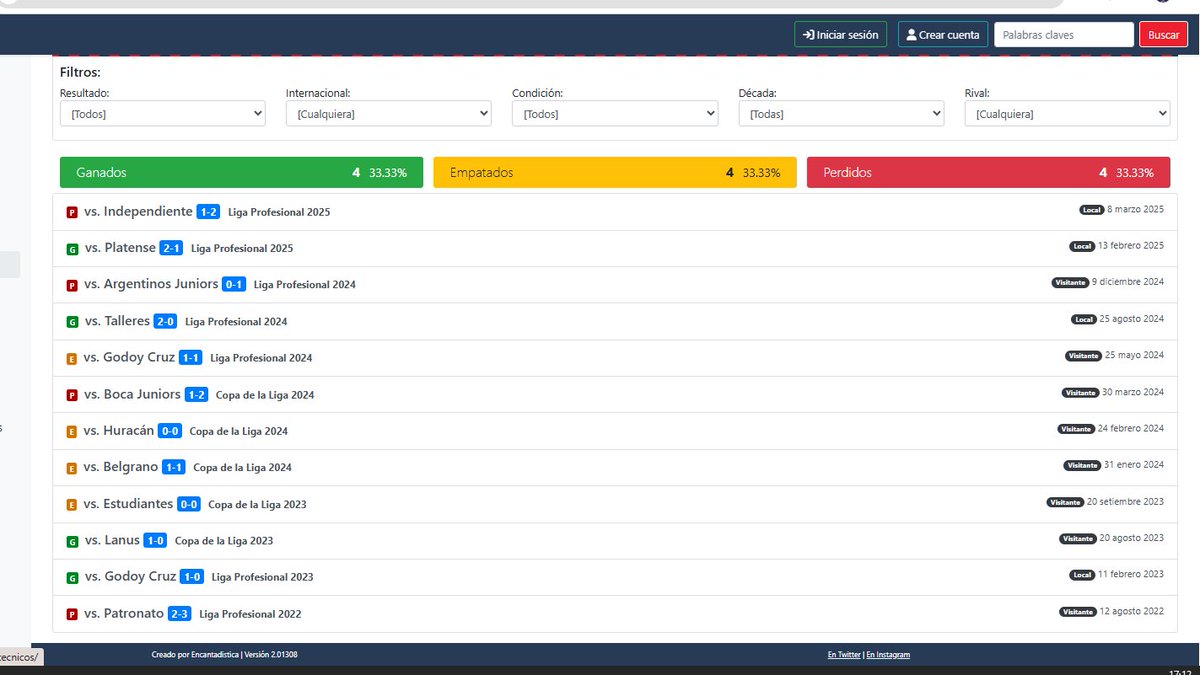1200x675 pixels.
Task: Click the red Buscar button
Action: click(1163, 35)
